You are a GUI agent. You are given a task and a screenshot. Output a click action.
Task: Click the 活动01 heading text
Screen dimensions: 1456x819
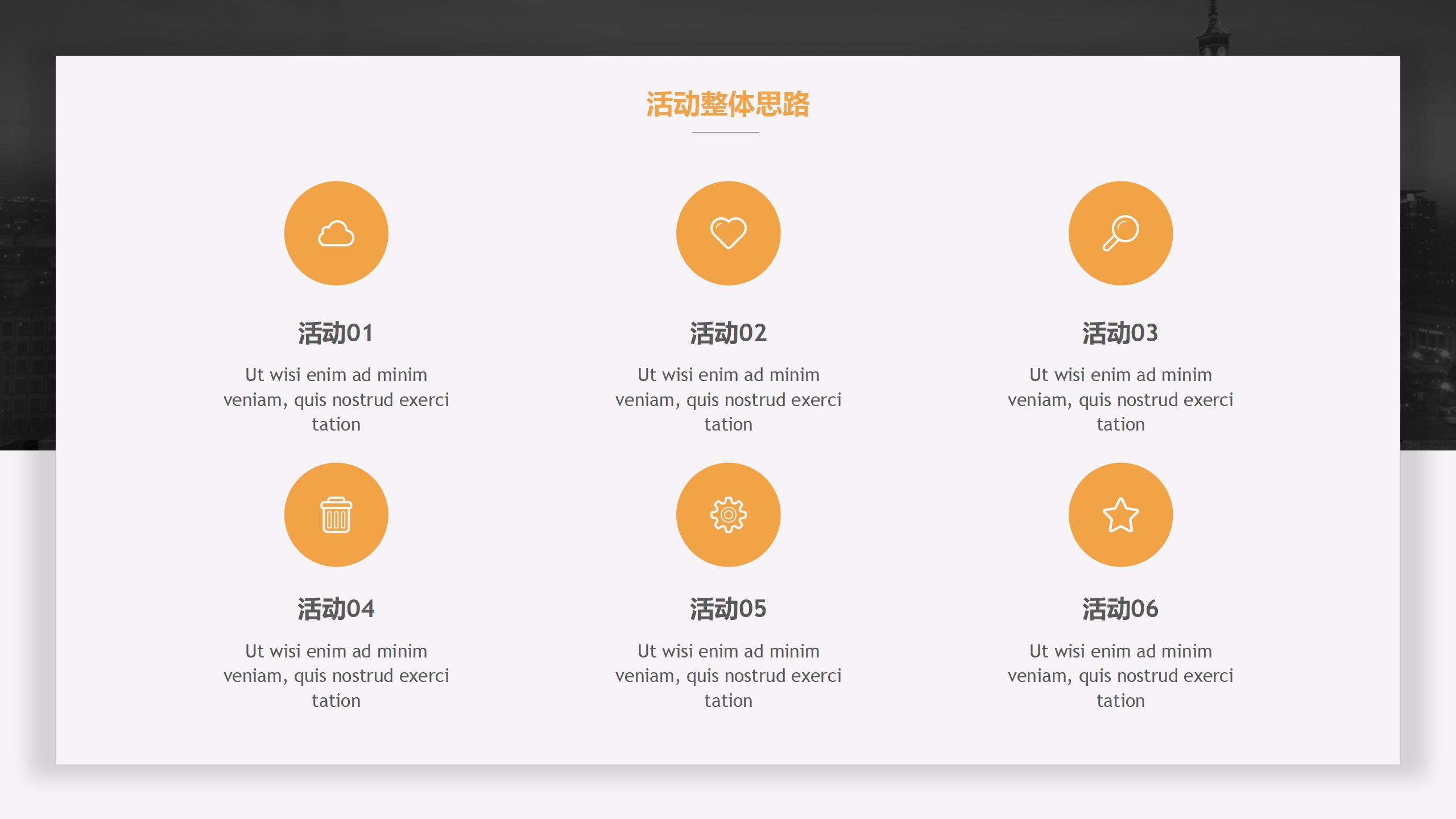(x=336, y=333)
